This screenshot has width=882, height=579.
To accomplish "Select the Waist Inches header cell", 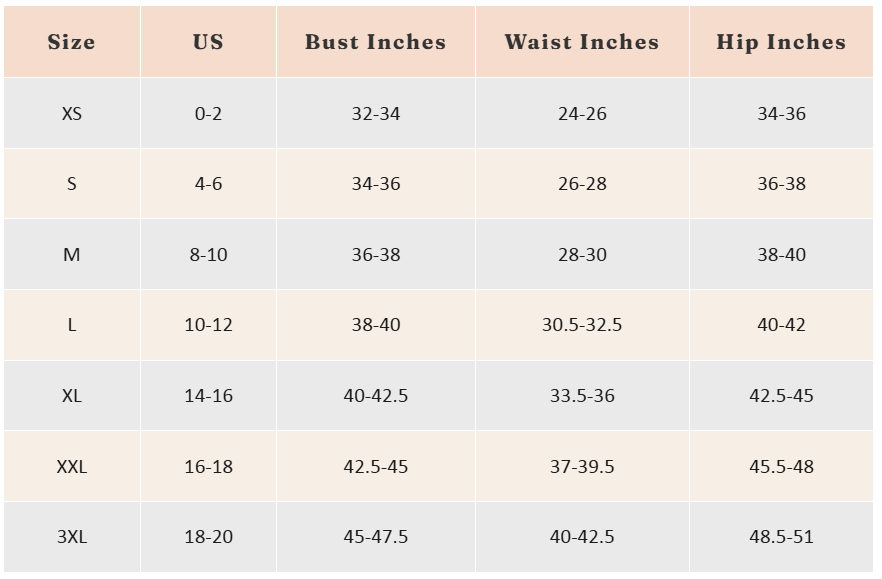I will point(582,42).
